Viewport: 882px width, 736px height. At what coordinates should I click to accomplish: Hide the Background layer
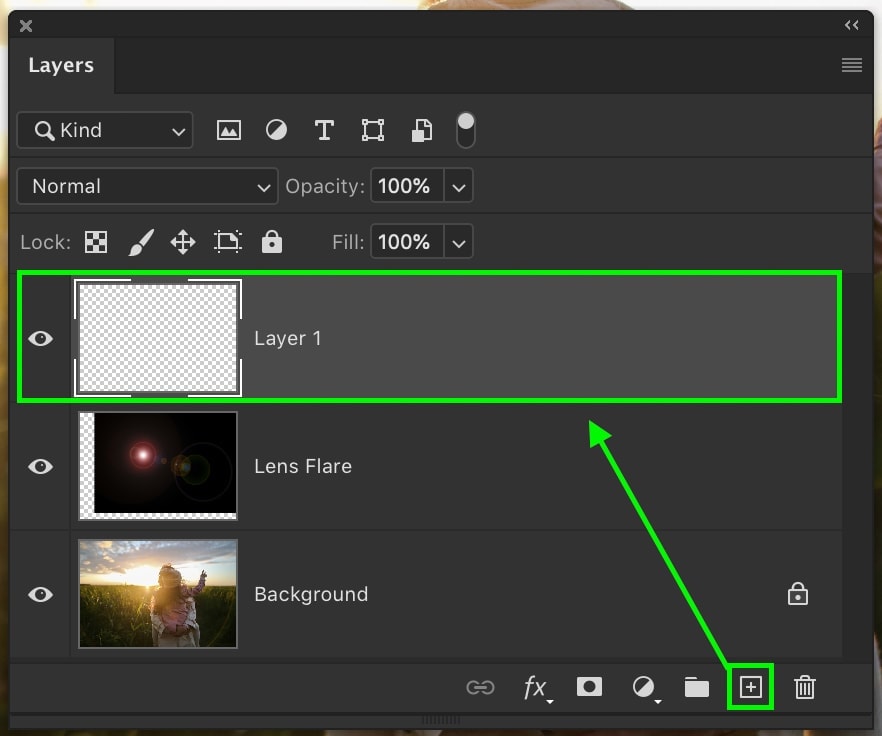[x=40, y=594]
